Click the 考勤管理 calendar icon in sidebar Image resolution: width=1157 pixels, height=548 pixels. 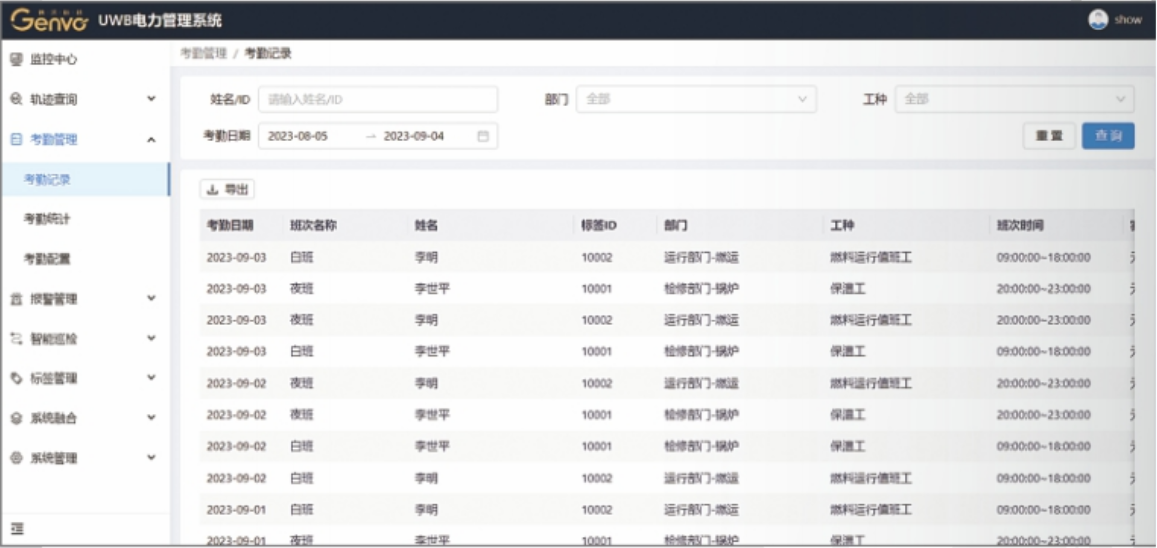pyautogui.click(x=16, y=139)
